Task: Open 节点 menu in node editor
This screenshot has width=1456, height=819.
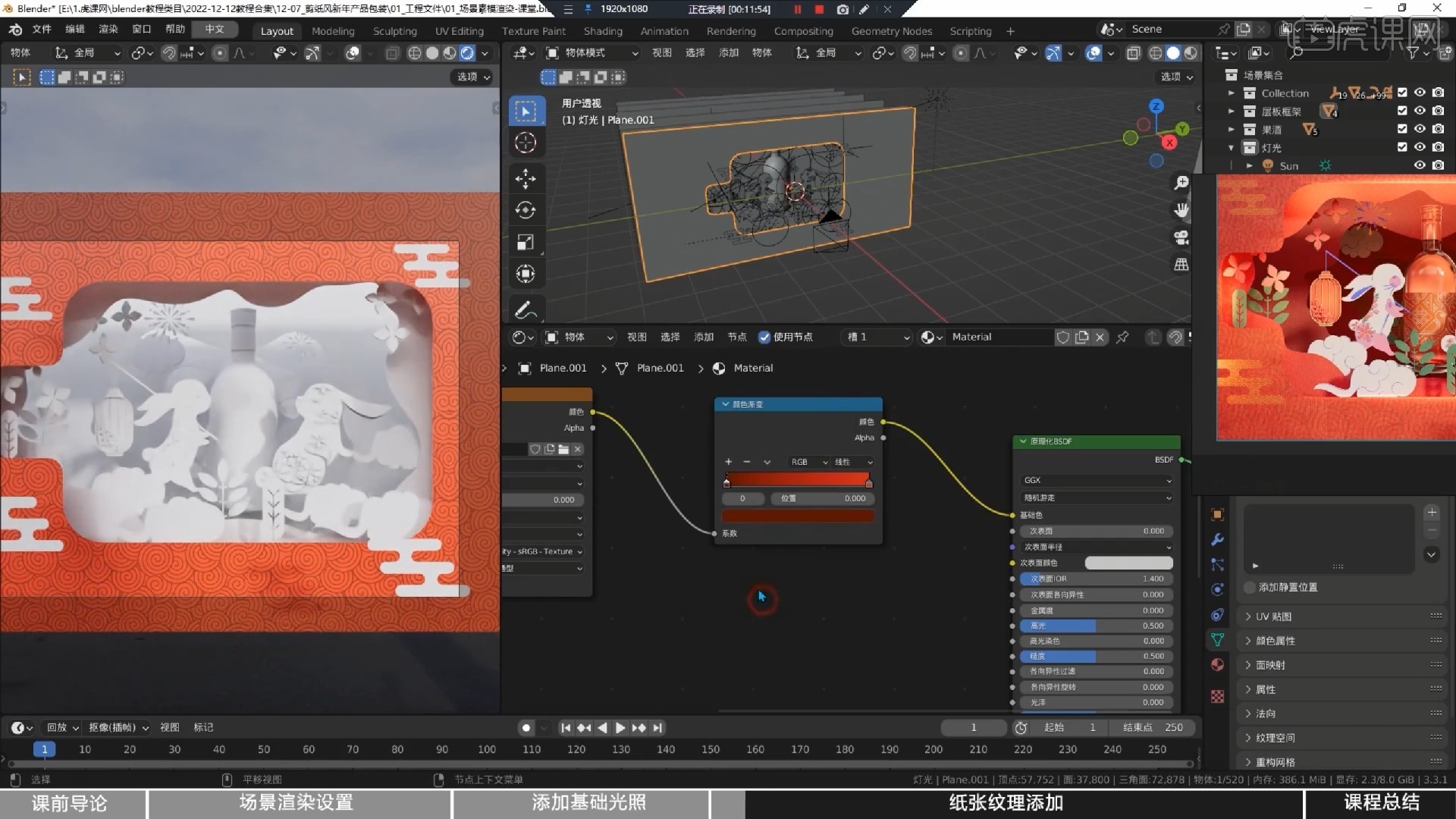Action: tap(737, 337)
